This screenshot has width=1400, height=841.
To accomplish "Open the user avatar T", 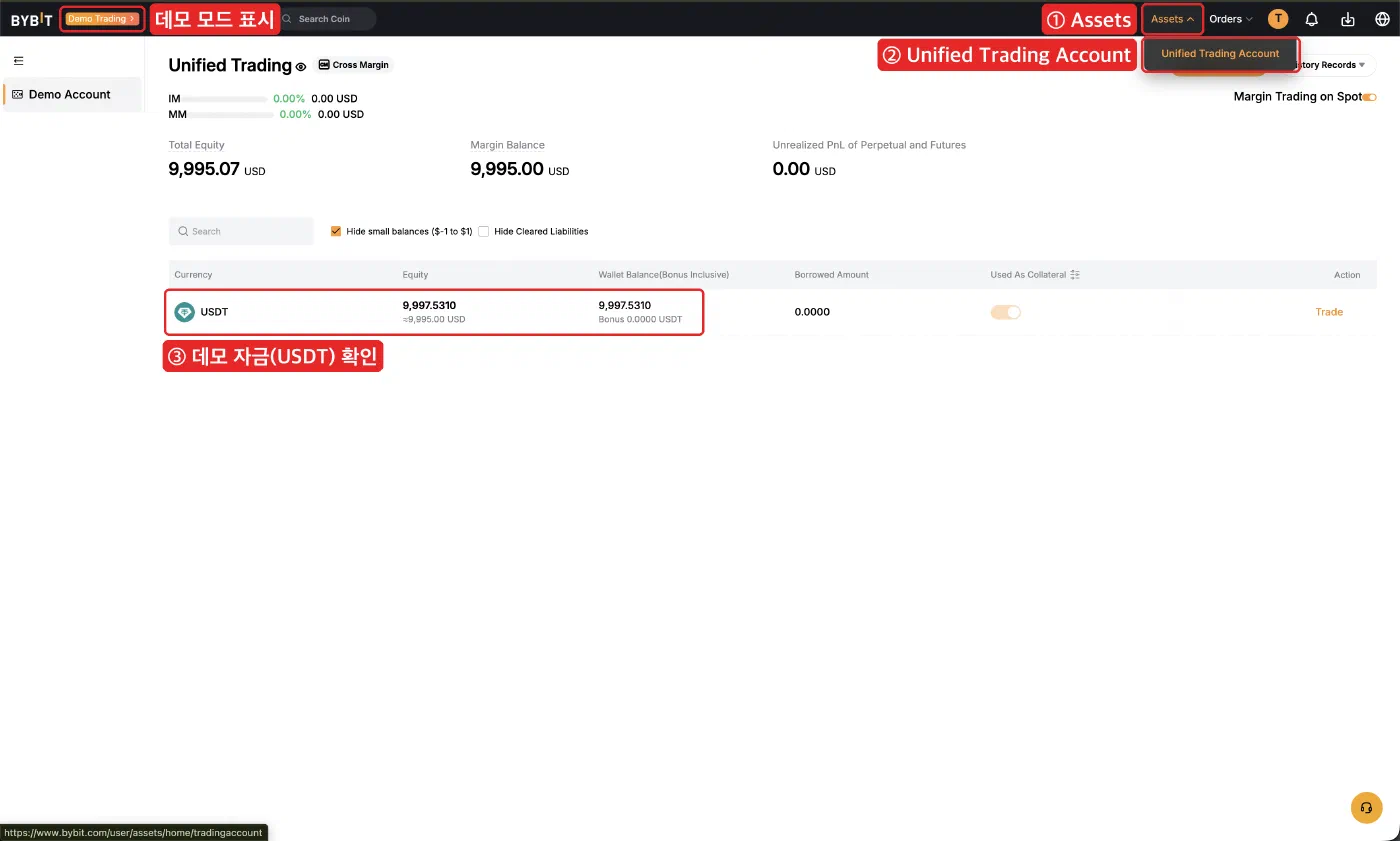I will coord(1278,19).
